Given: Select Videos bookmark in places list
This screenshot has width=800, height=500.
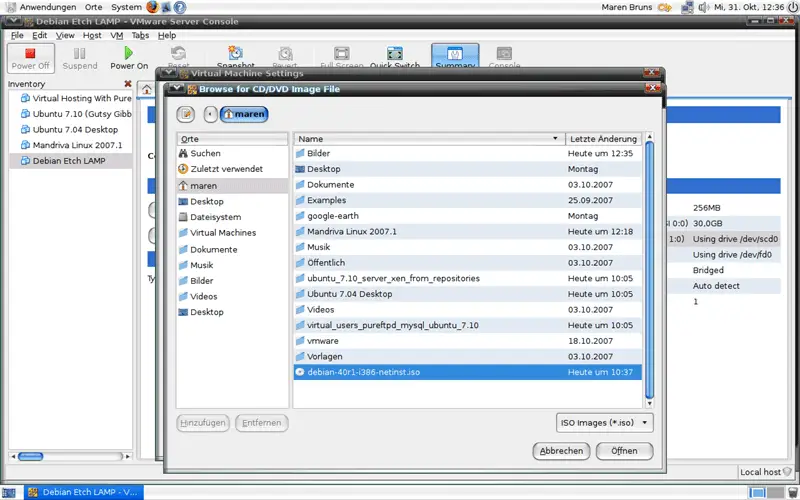Looking at the screenshot, I should [x=232, y=296].
